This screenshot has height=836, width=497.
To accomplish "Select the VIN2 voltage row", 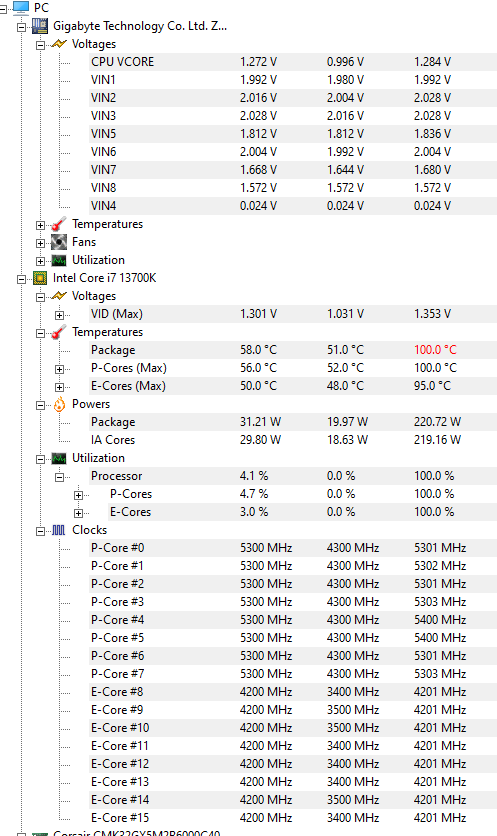I will [293, 98].
